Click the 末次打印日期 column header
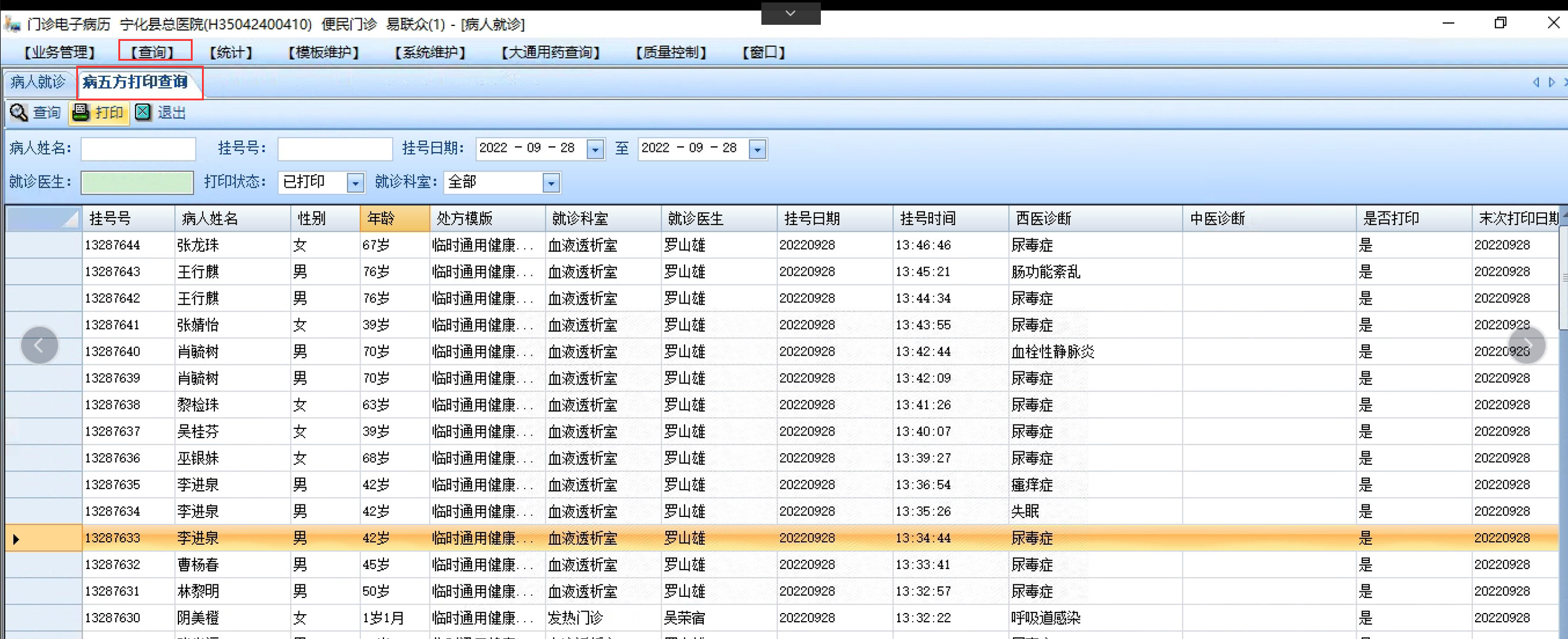The width and height of the screenshot is (1568, 639). point(1515,219)
